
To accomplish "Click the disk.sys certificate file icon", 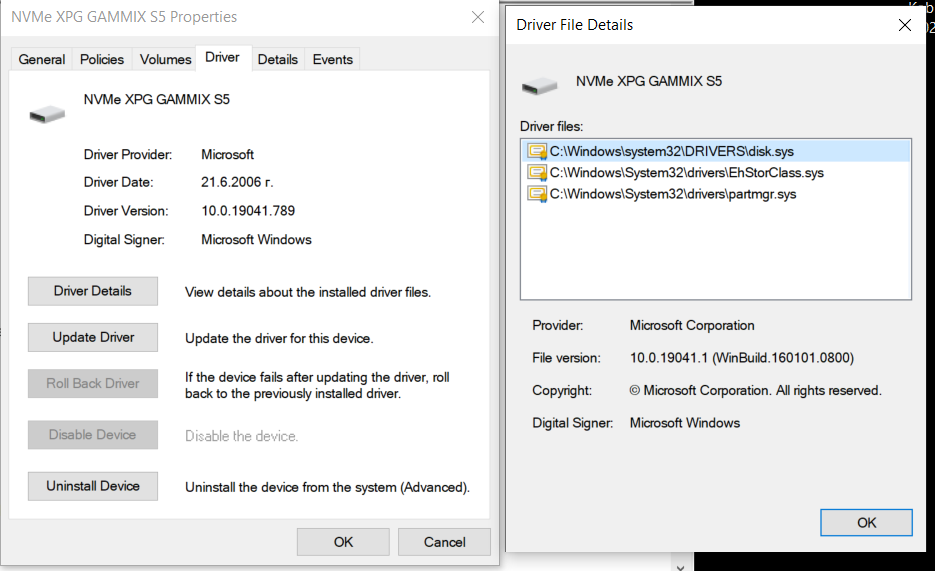I will (537, 151).
